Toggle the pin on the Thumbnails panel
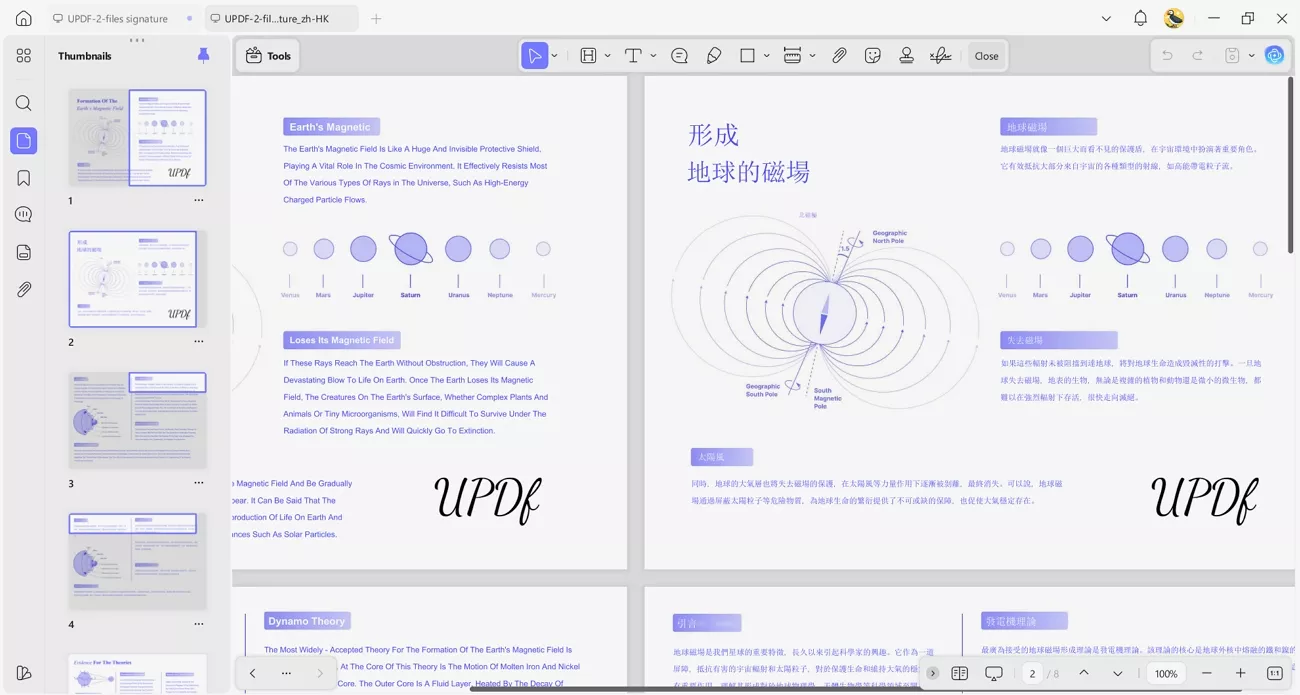1300x695 pixels. pos(203,55)
